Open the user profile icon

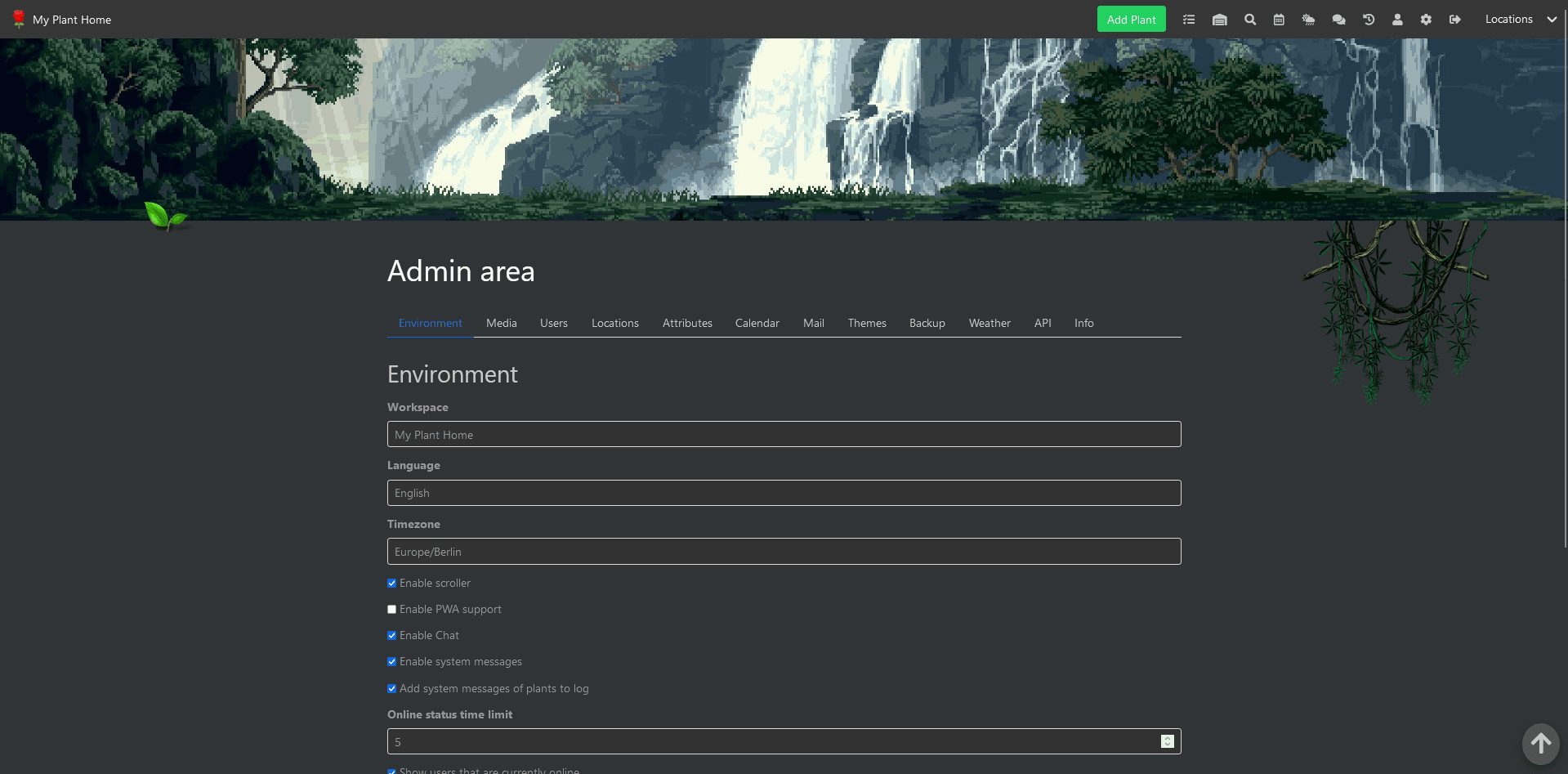point(1397,20)
